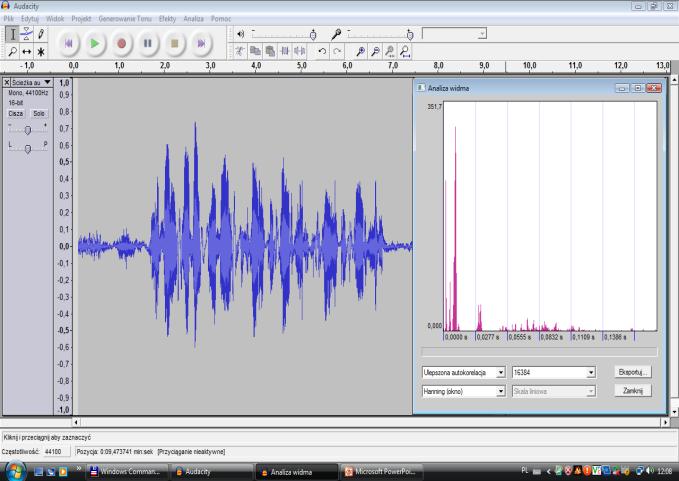Click the Zamknij button

pyautogui.click(x=633, y=391)
